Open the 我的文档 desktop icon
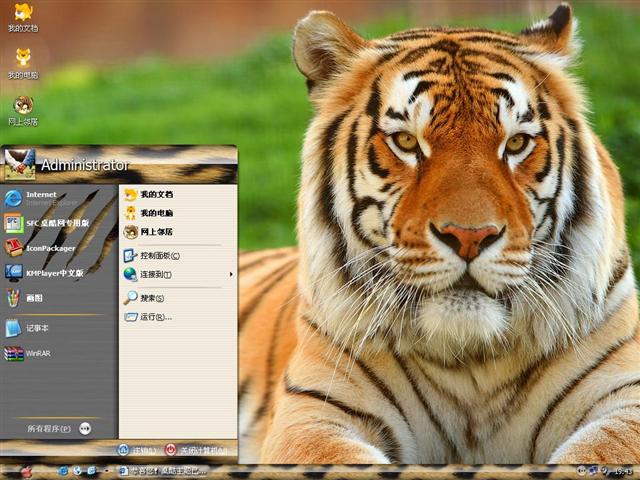Viewport: 640px width, 480px height. 23,17
